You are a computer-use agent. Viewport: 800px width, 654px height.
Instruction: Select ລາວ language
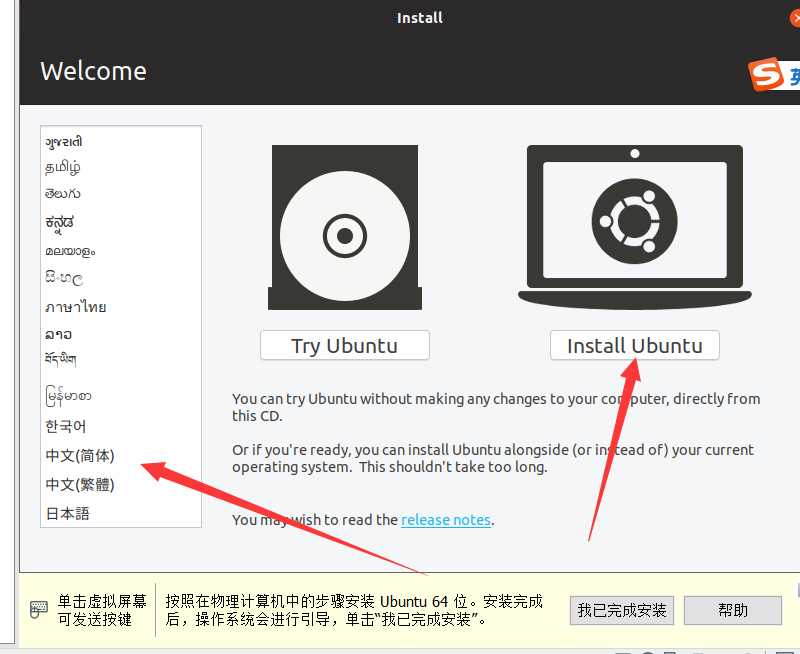58,335
